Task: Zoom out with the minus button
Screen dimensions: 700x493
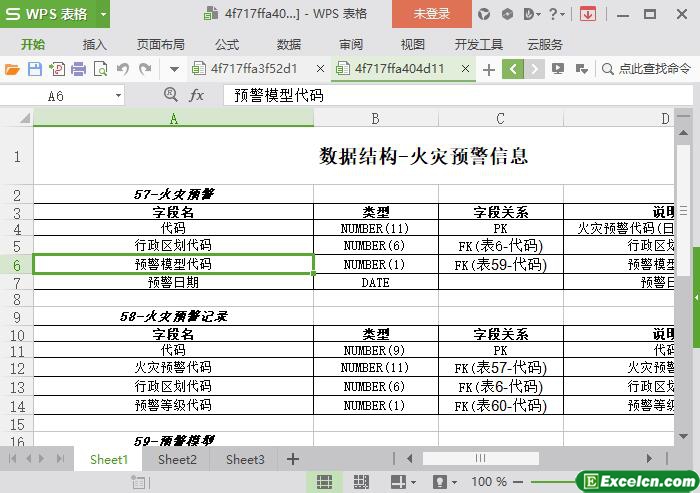Action: [x=518, y=482]
